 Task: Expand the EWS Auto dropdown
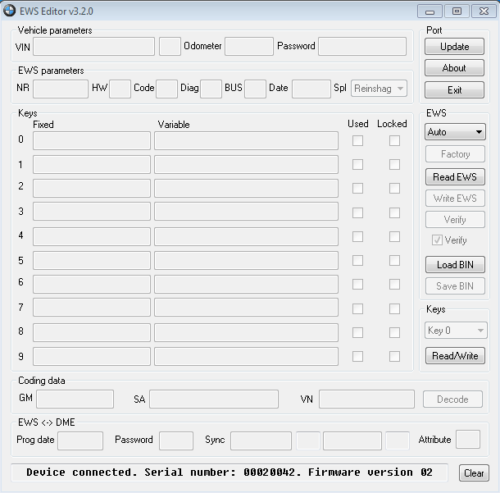coord(455,132)
